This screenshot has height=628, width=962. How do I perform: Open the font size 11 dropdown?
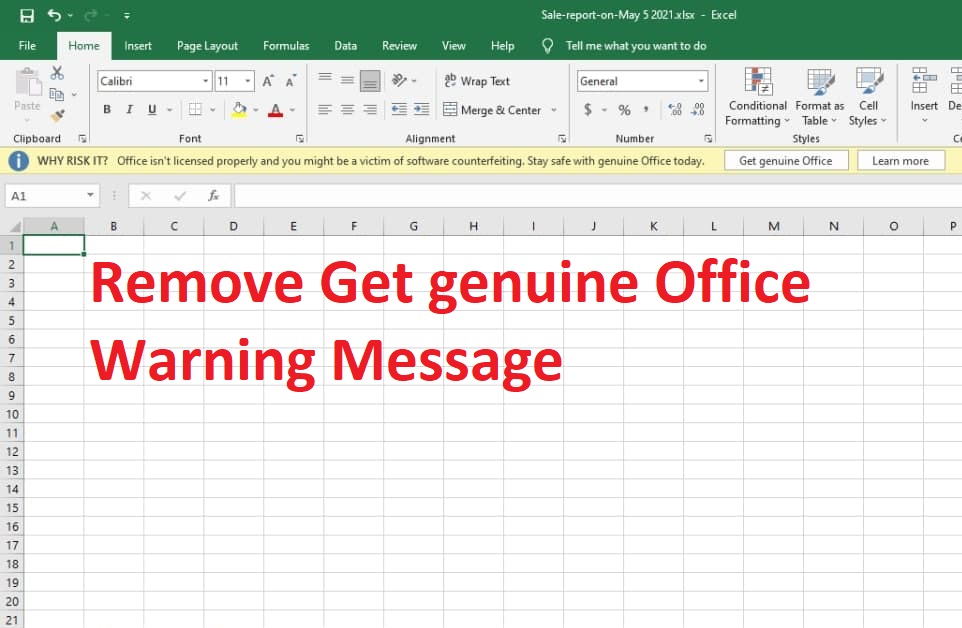tap(248, 81)
